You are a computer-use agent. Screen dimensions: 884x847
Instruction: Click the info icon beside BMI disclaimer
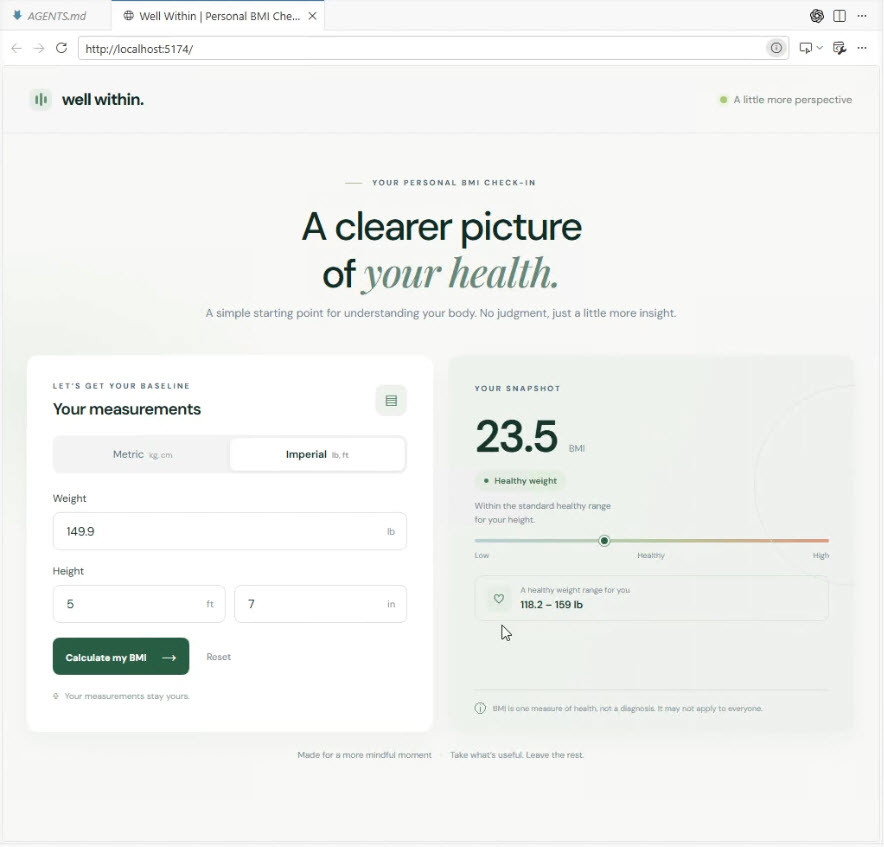pos(480,708)
